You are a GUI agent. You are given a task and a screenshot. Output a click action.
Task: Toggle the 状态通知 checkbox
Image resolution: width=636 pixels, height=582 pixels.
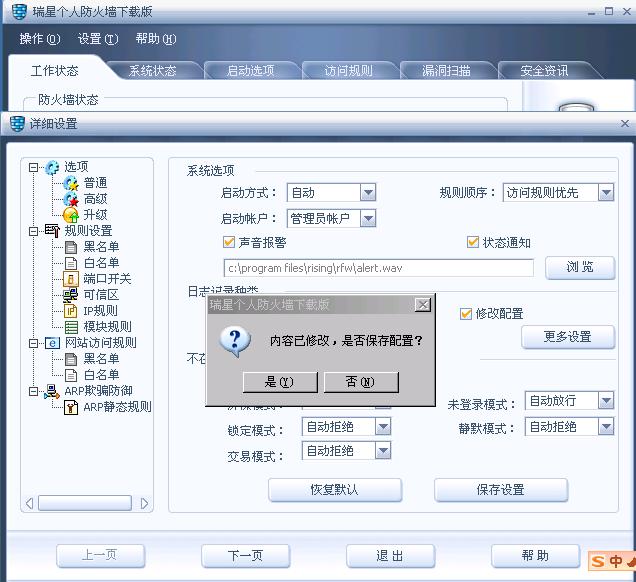click(x=473, y=243)
